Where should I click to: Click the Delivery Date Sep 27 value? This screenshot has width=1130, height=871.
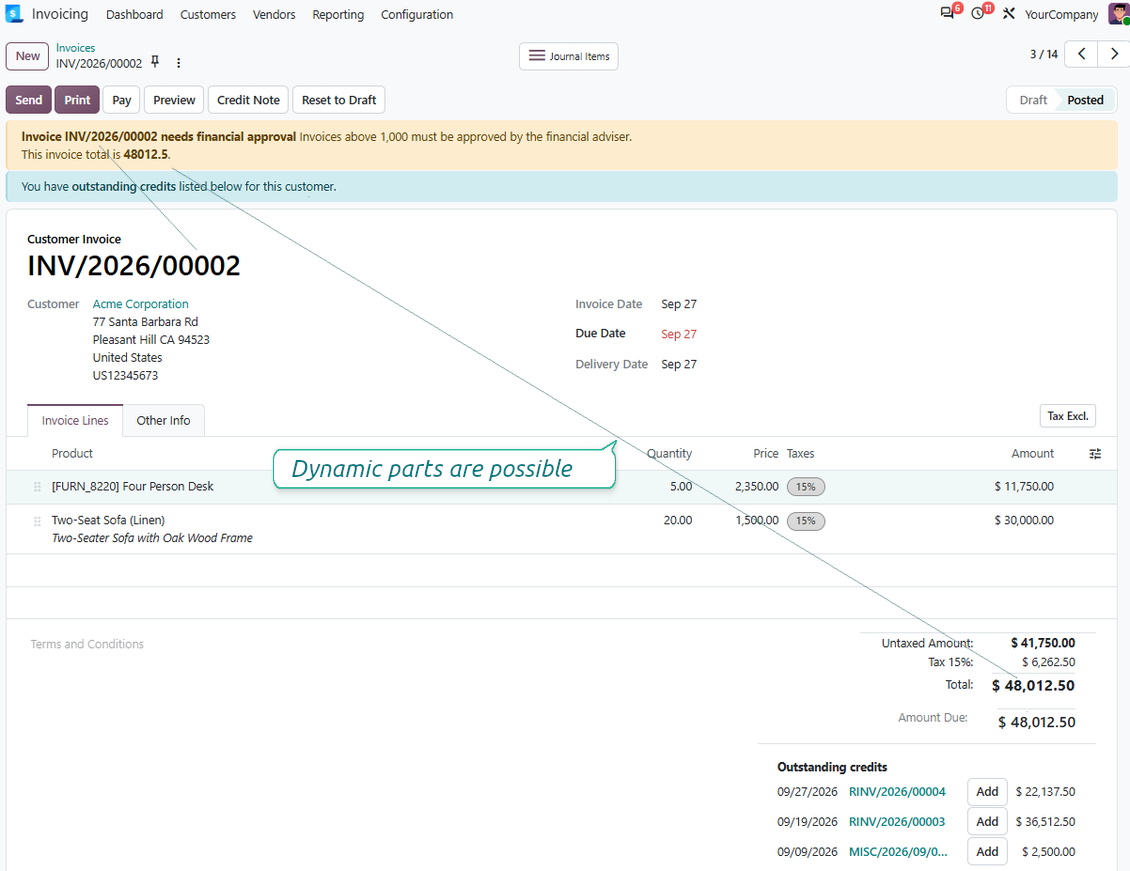point(679,365)
